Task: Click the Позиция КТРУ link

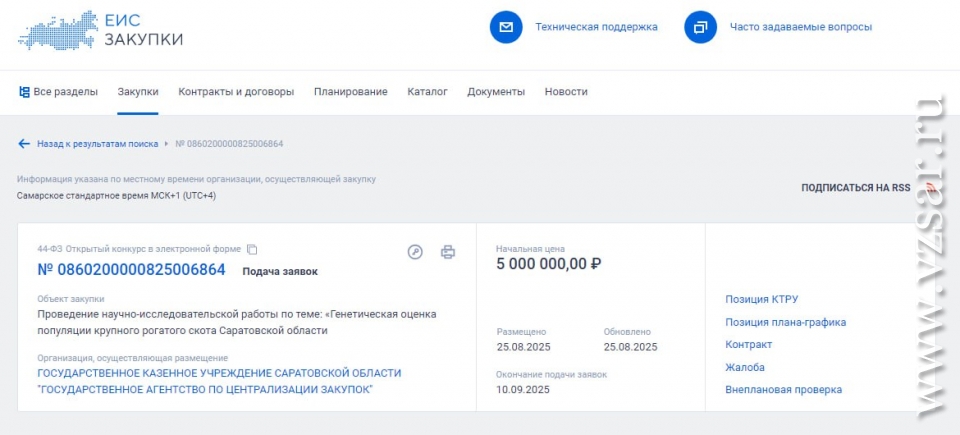Action: pyautogui.click(x=762, y=300)
